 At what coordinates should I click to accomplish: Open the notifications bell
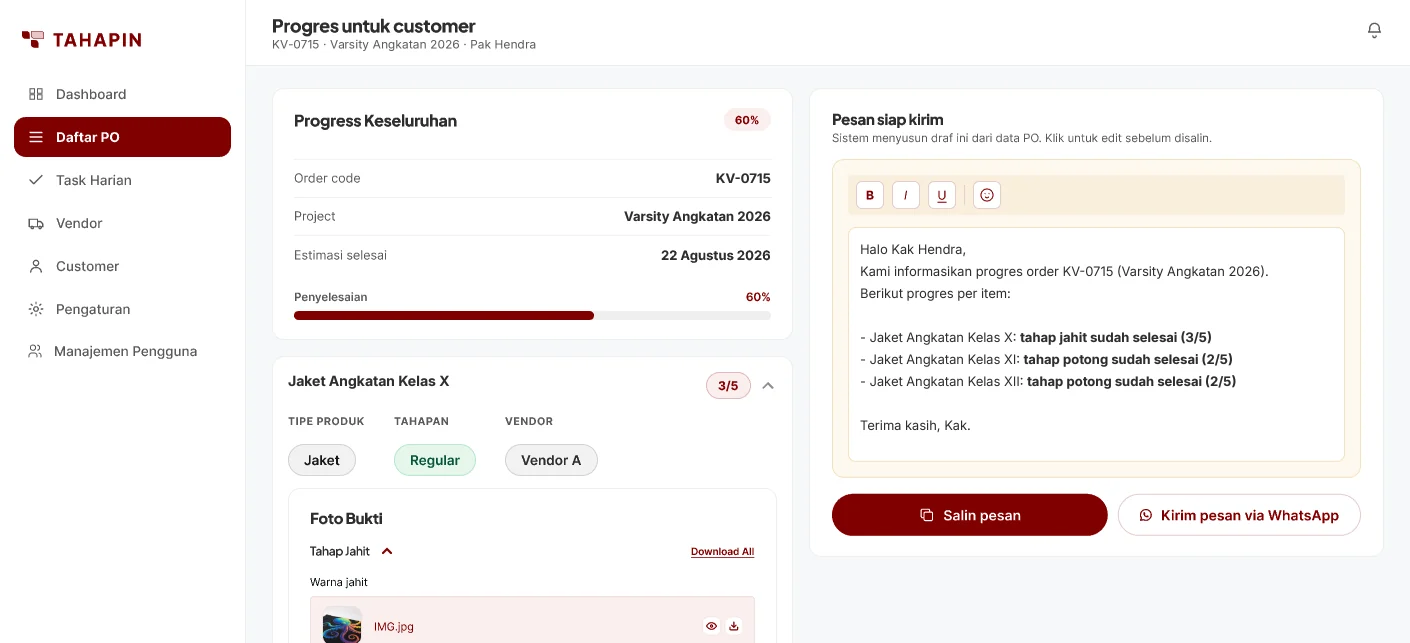[x=1374, y=31]
